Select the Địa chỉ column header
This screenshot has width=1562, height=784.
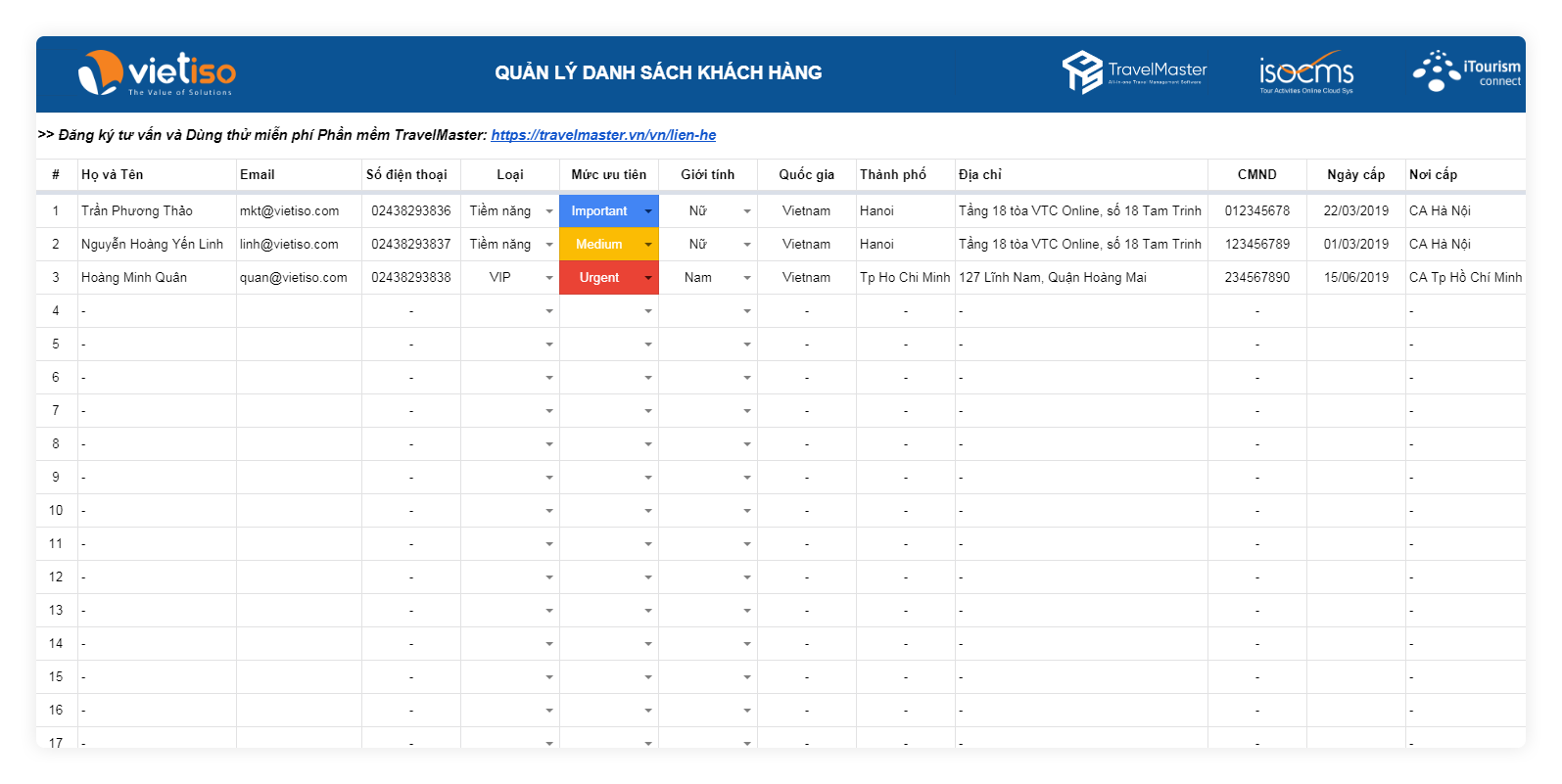tap(1081, 174)
